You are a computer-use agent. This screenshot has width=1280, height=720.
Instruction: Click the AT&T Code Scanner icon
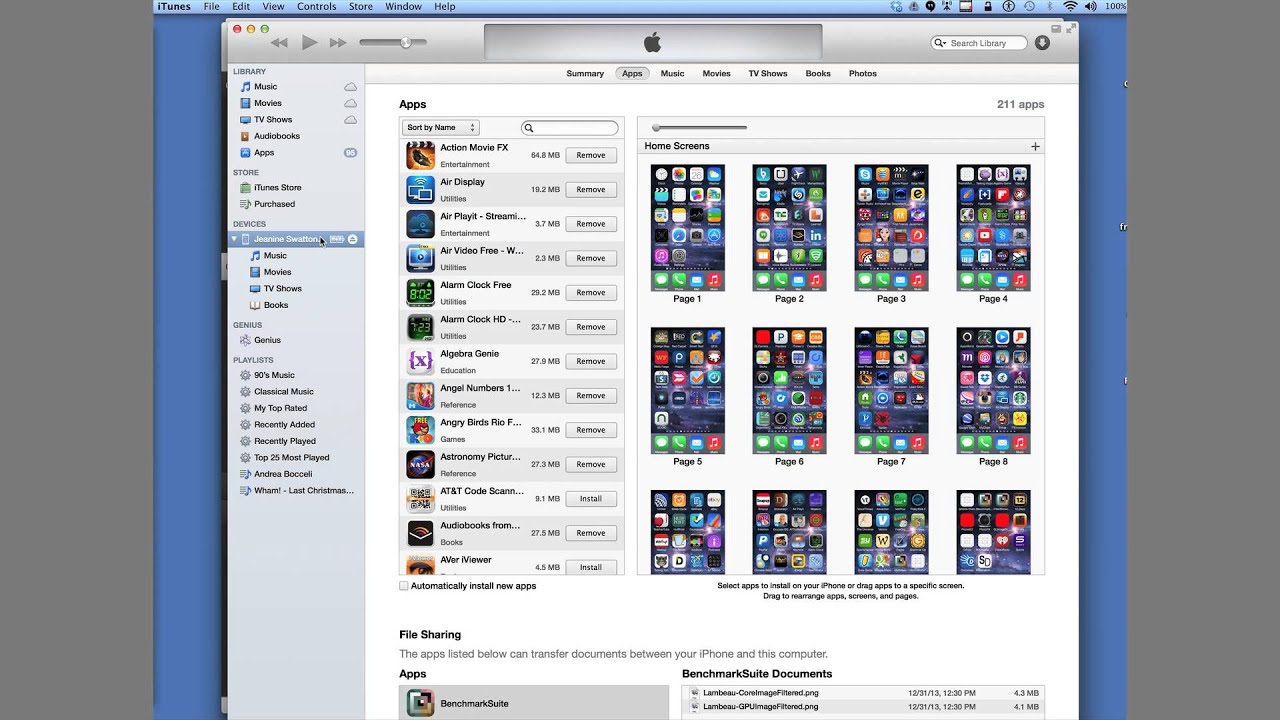click(420, 498)
